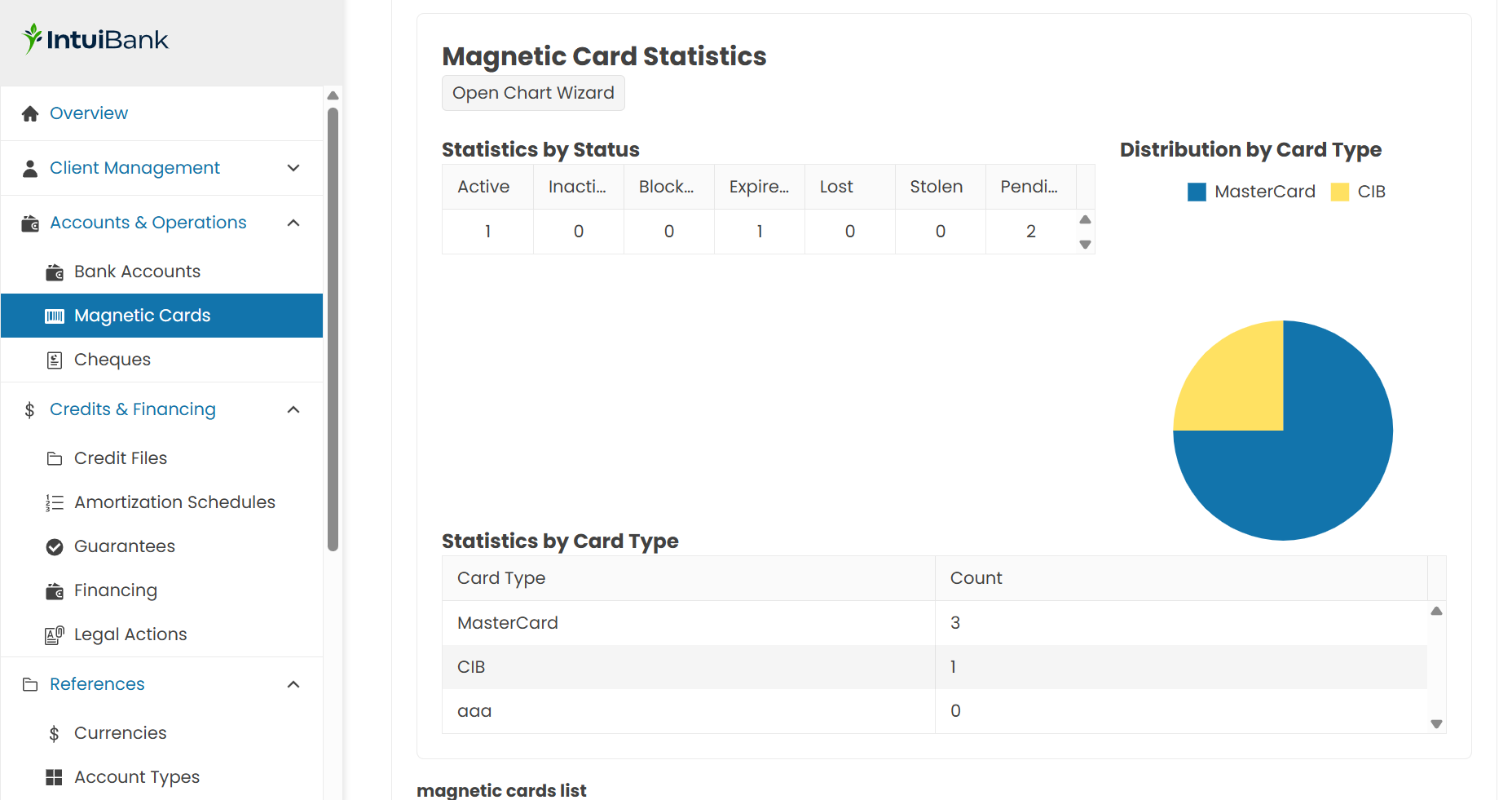This screenshot has width=1512, height=800.
Task: Open Amortization Schedules page
Action: (161, 502)
